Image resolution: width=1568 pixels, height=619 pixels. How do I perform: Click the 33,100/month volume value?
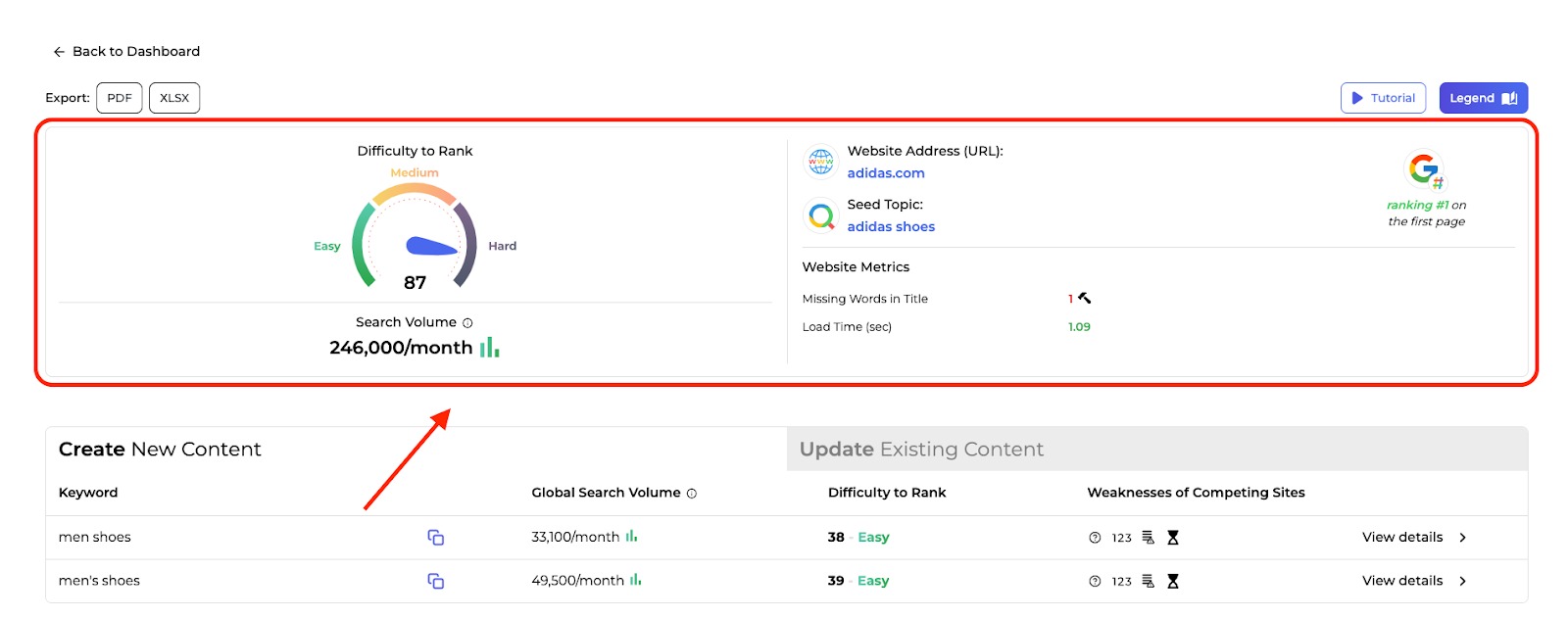[575, 538]
